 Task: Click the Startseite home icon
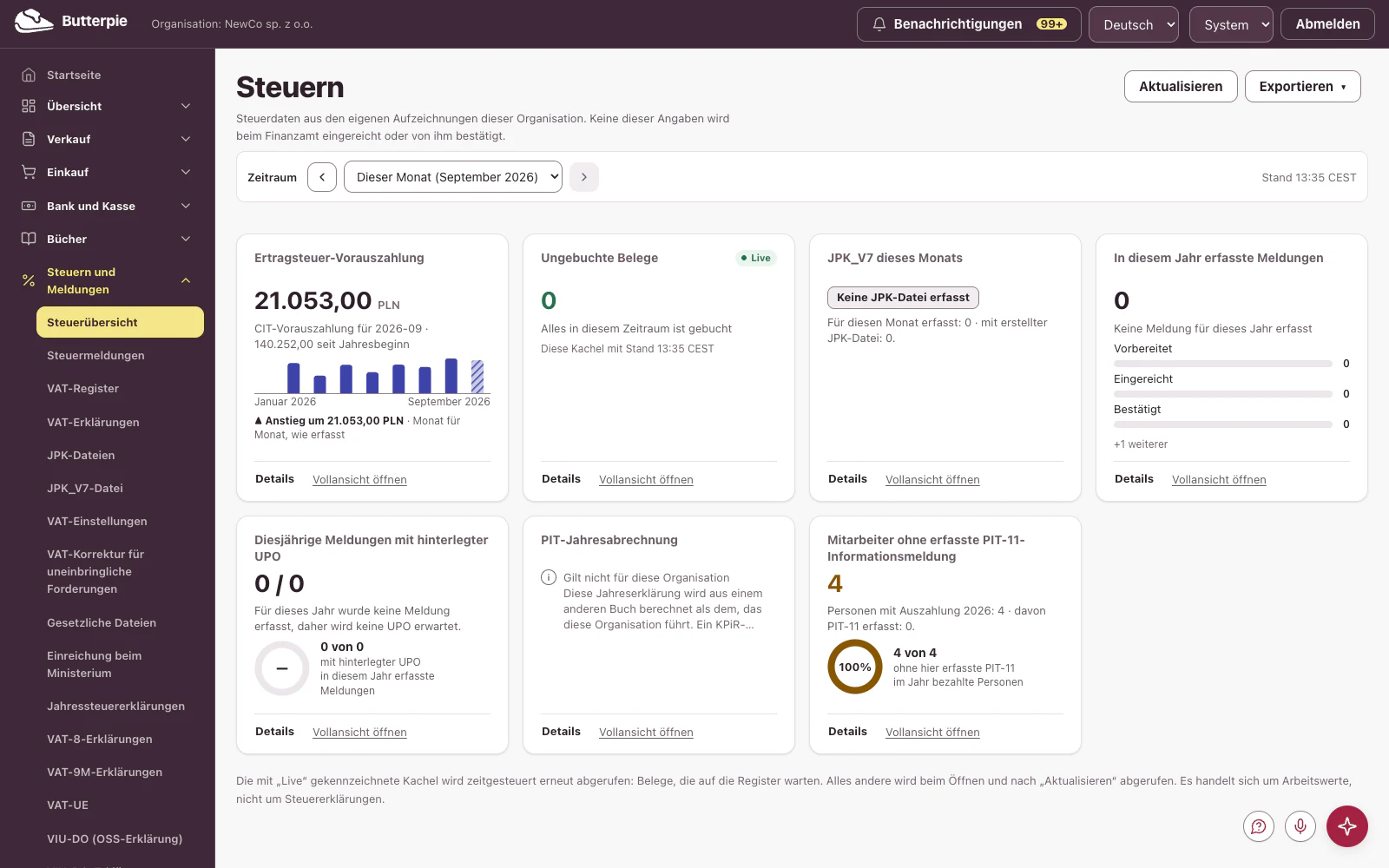(29, 75)
